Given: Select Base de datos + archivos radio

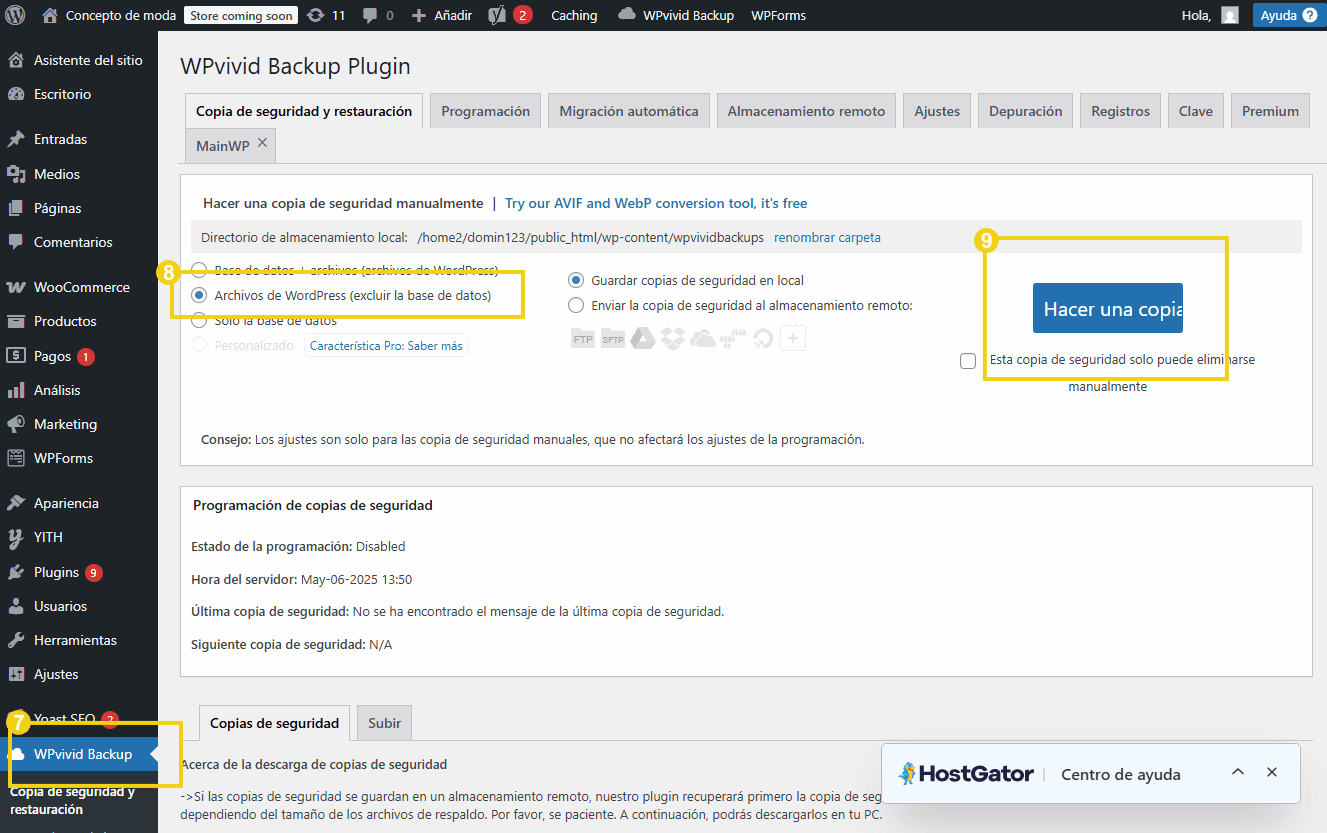Looking at the screenshot, I should (x=199, y=270).
